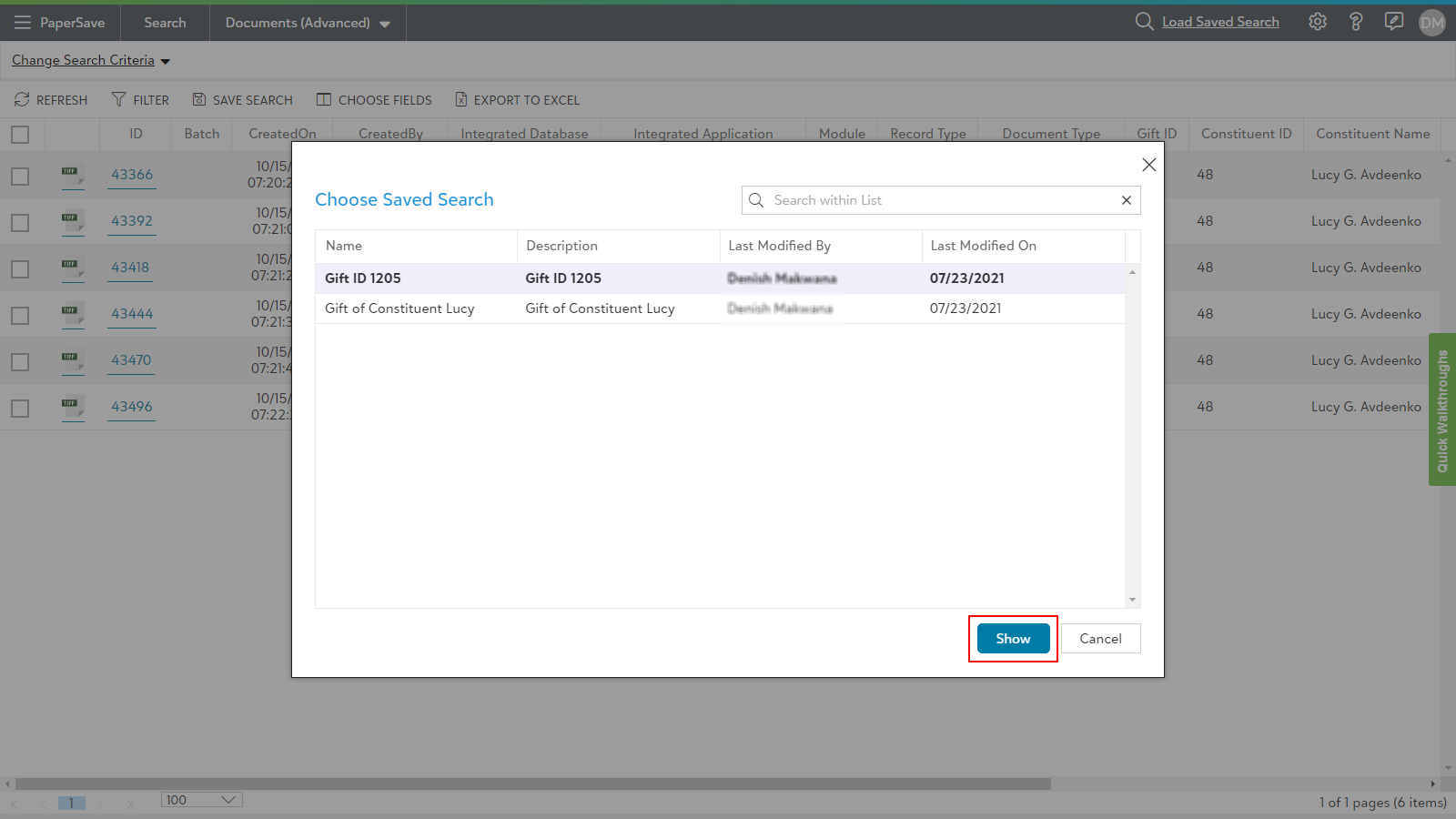Toggle the select-all header checkbox
The width and height of the screenshot is (1456, 819).
tap(20, 135)
